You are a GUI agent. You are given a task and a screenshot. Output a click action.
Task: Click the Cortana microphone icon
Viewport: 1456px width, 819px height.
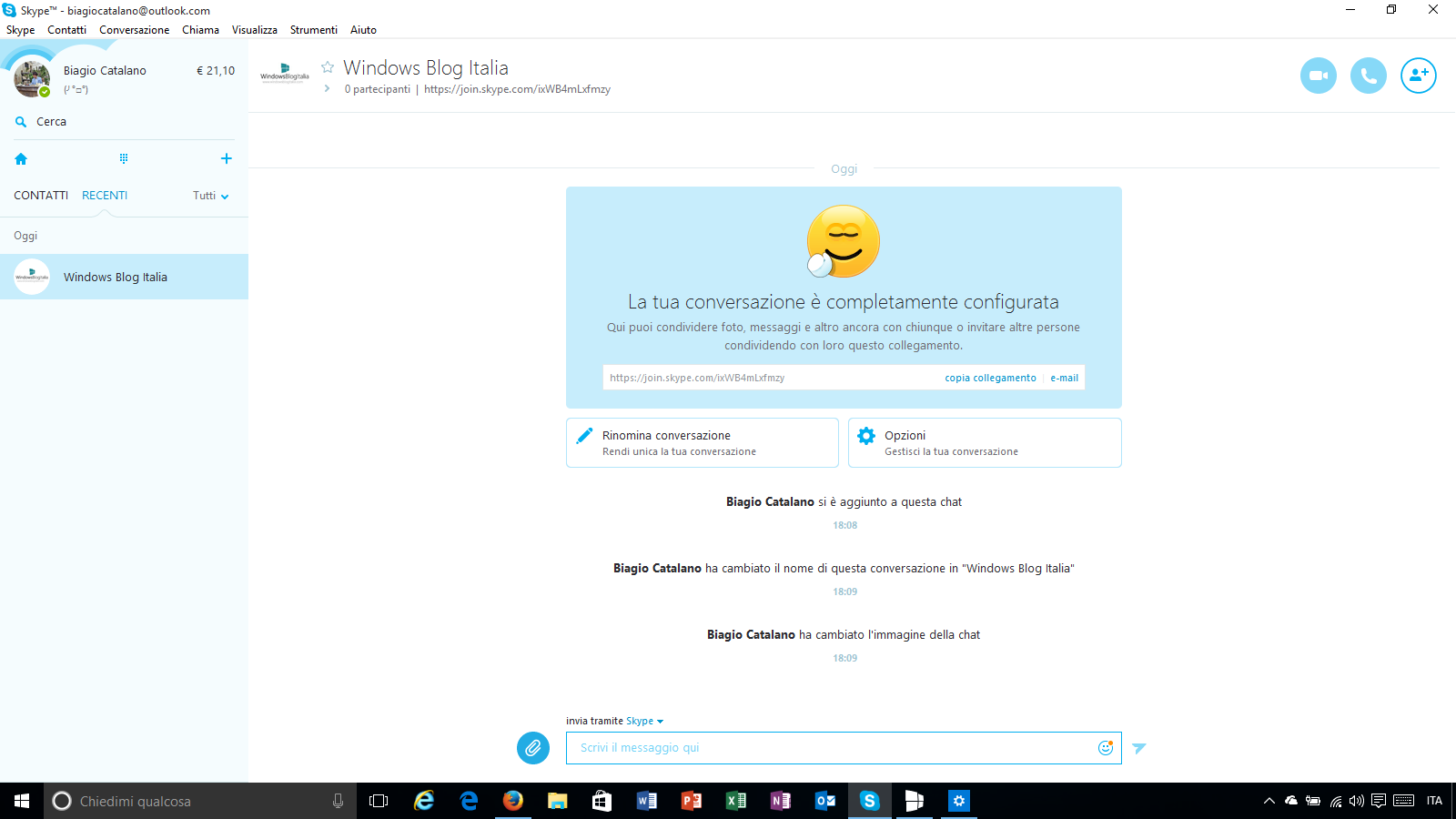click(338, 801)
